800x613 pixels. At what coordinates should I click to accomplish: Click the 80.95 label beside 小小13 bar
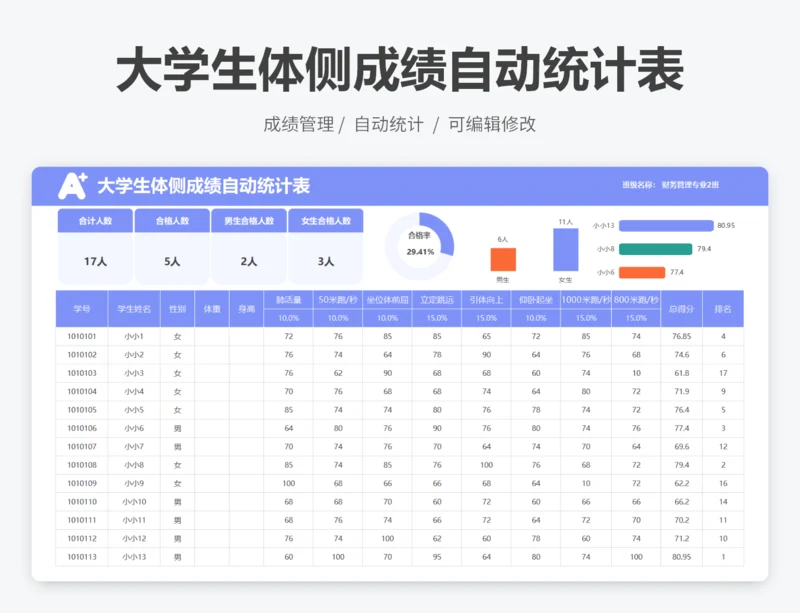[x=726, y=226]
